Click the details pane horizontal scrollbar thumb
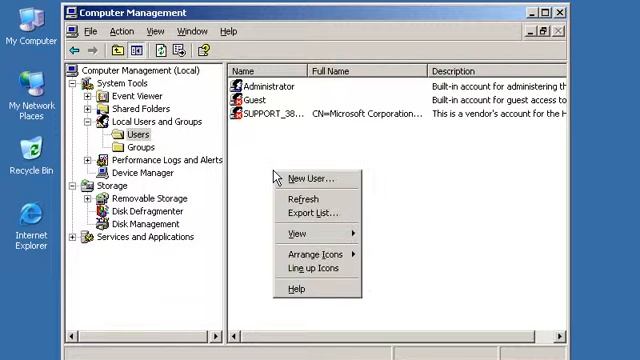 pyautogui.click(x=387, y=337)
